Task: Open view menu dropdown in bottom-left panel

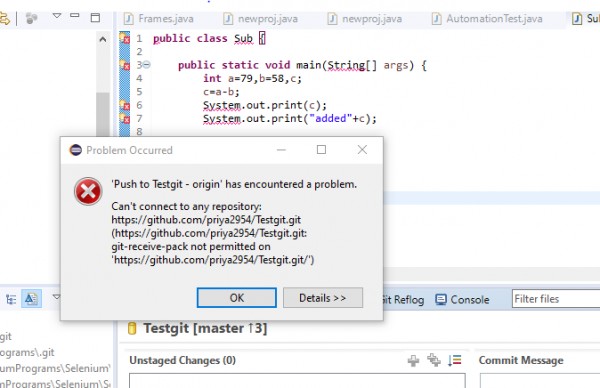Action: [56, 297]
